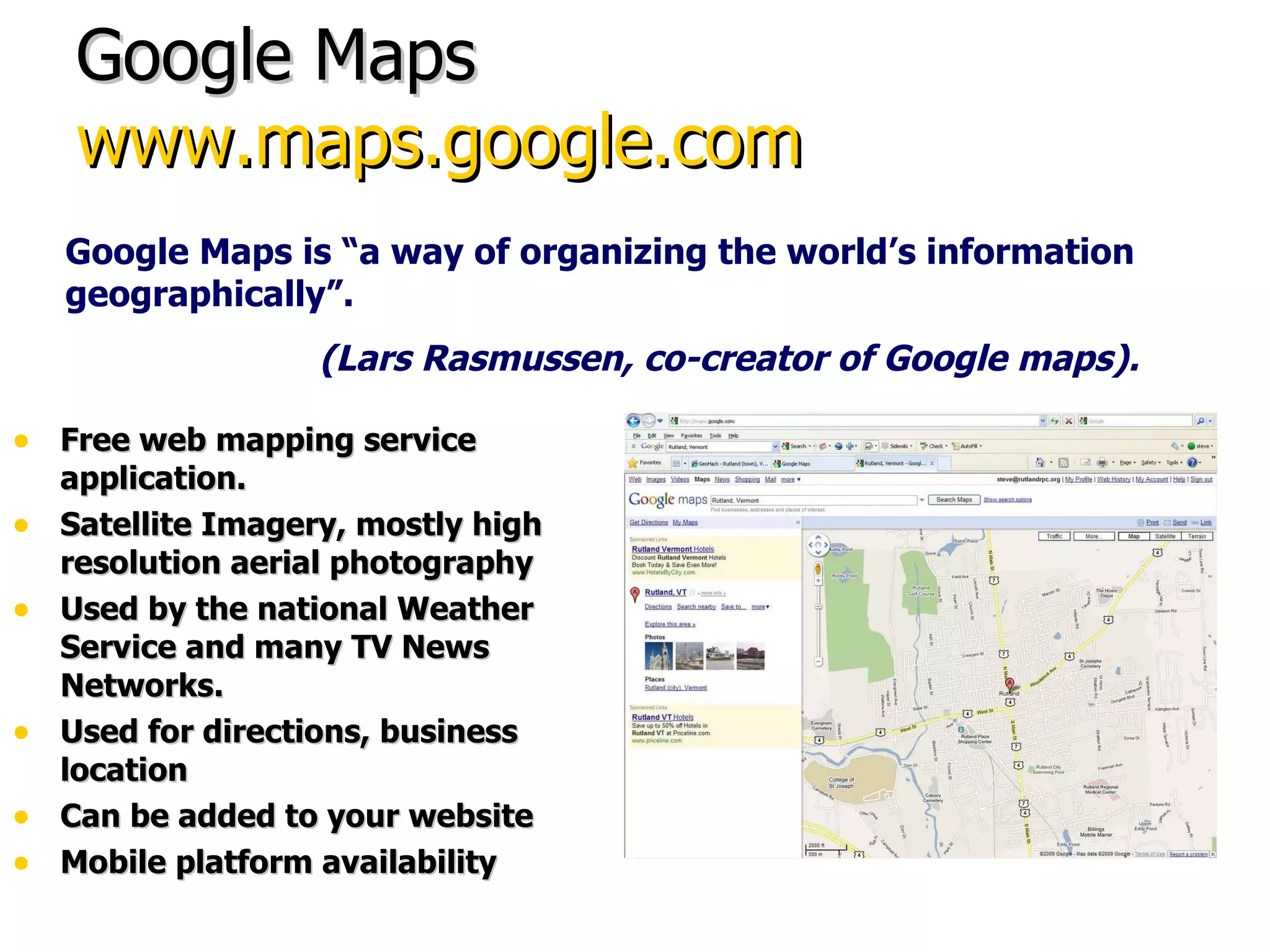Open the address bar history dropdown arrow

(x=1042, y=421)
